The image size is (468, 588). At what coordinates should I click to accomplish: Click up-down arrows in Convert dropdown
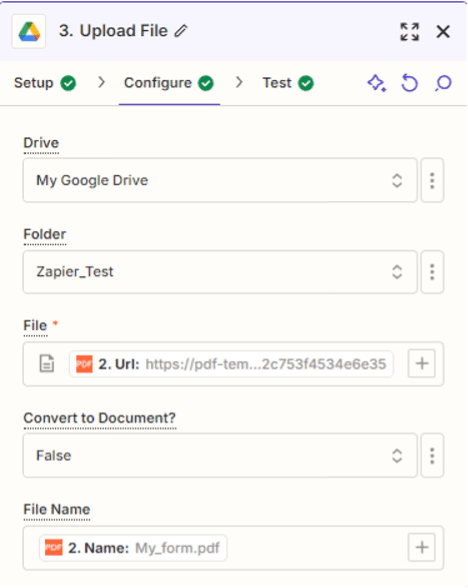397,456
